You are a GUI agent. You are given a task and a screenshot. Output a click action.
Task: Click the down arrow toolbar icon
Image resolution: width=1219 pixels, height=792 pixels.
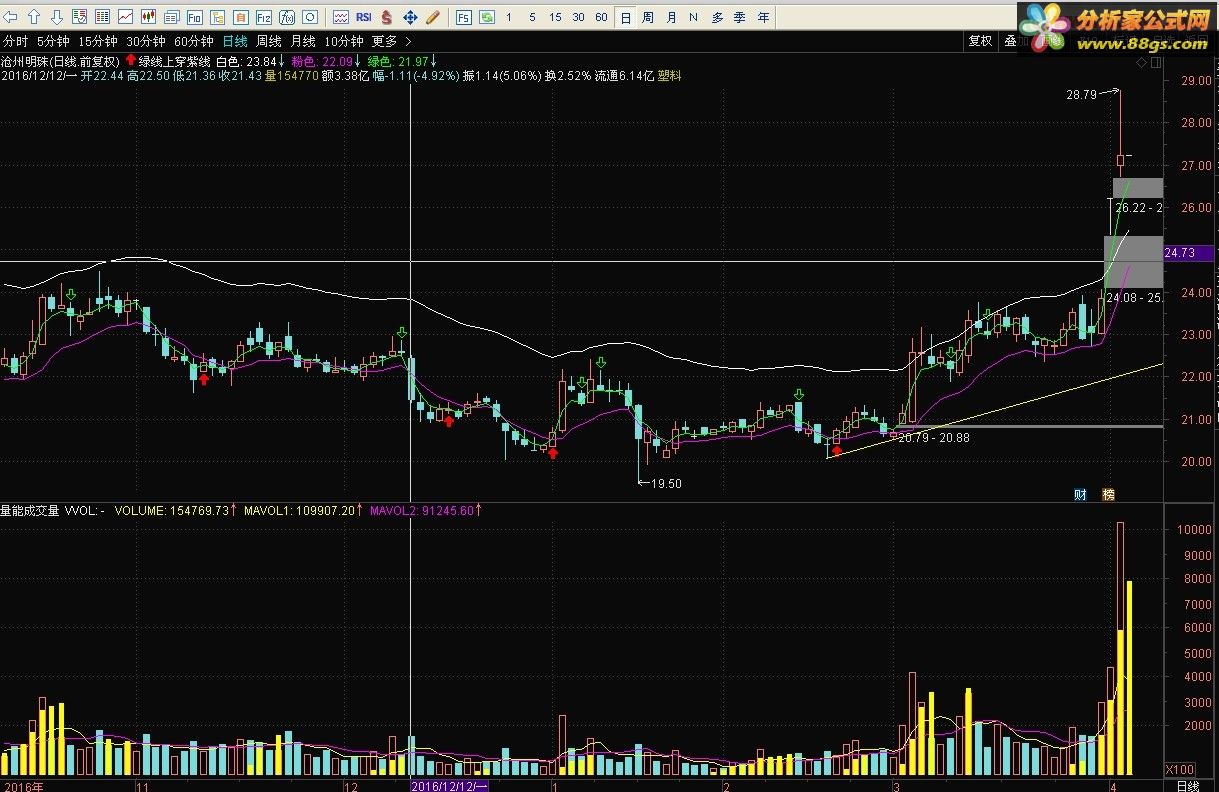click(x=56, y=17)
